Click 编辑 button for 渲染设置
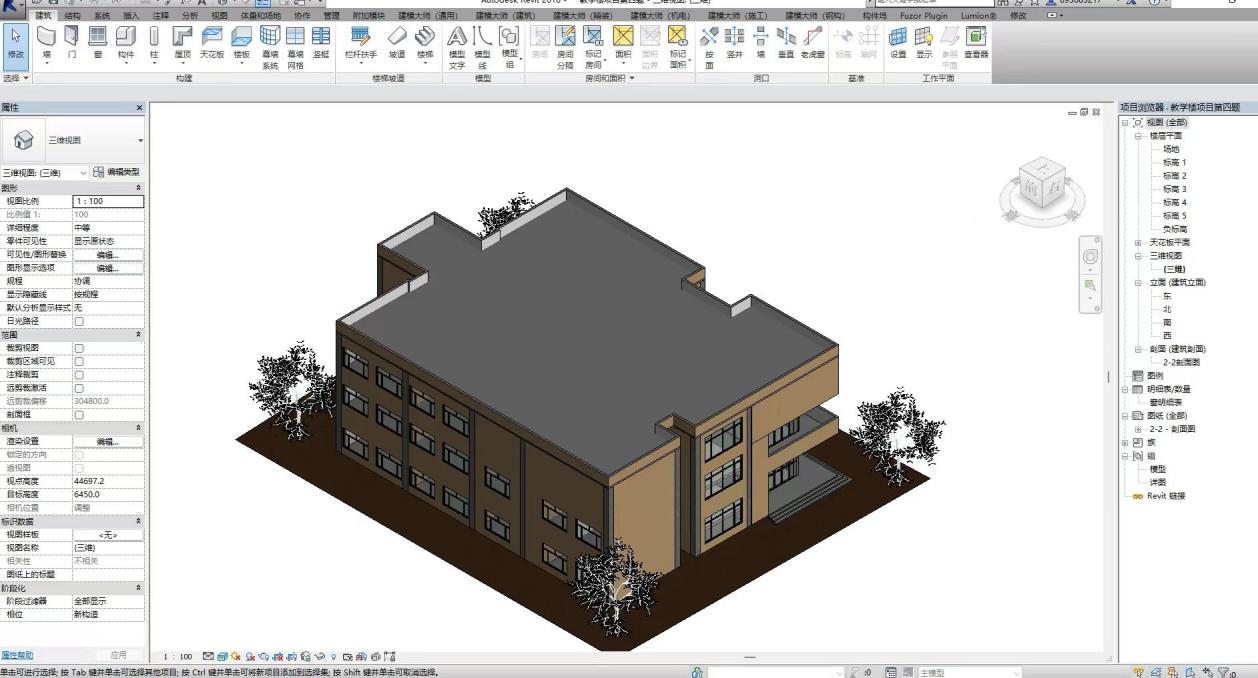This screenshot has width=1258, height=678. tap(107, 441)
